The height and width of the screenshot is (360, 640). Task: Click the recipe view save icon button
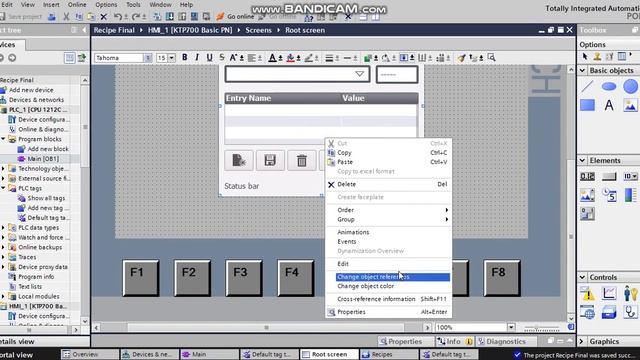point(270,160)
